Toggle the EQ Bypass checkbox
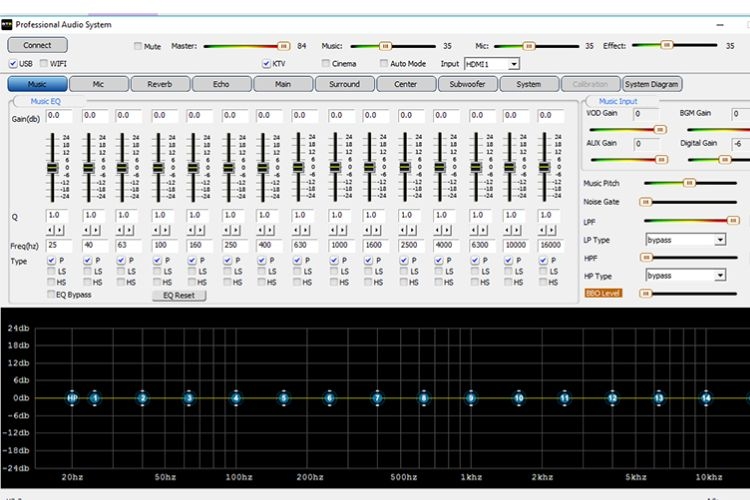This screenshot has width=750, height=500. tap(50, 295)
